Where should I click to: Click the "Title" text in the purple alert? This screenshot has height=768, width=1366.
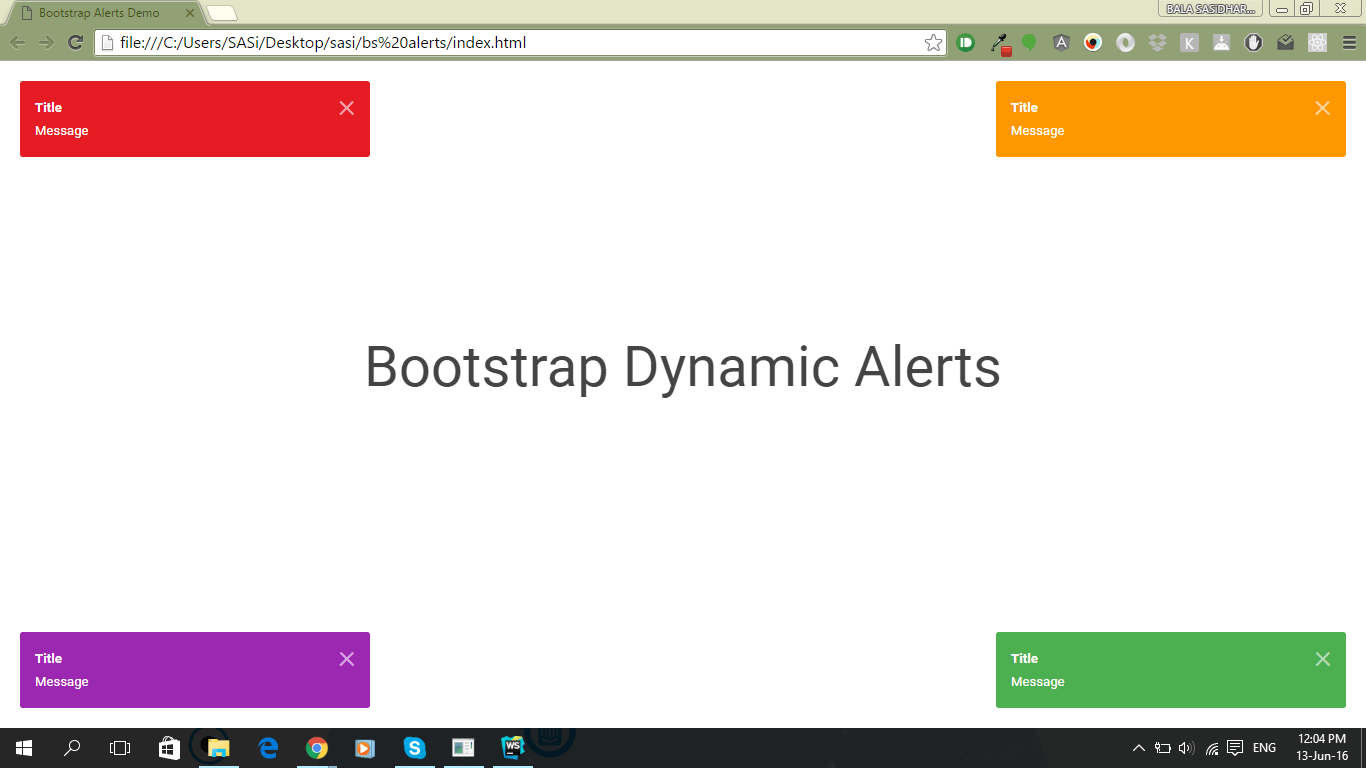(49, 659)
